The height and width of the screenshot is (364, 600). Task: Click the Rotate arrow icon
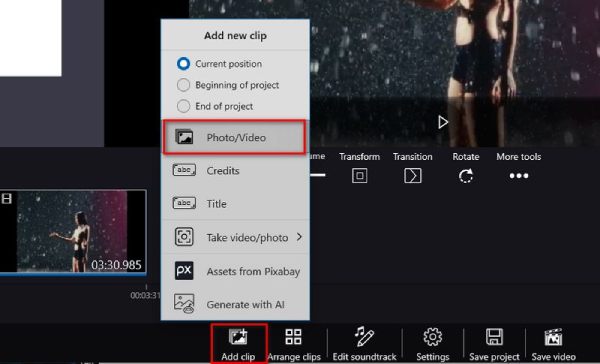pyautogui.click(x=466, y=176)
